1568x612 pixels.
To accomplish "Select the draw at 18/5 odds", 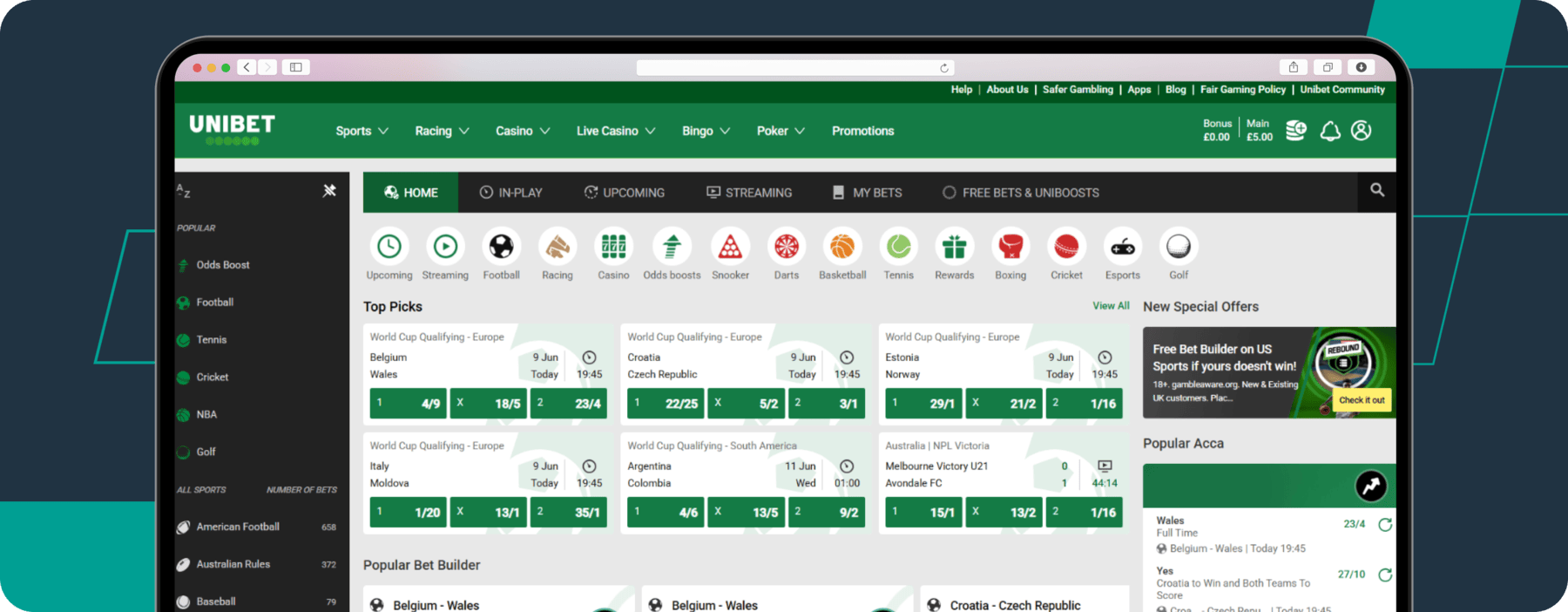I will [x=489, y=404].
